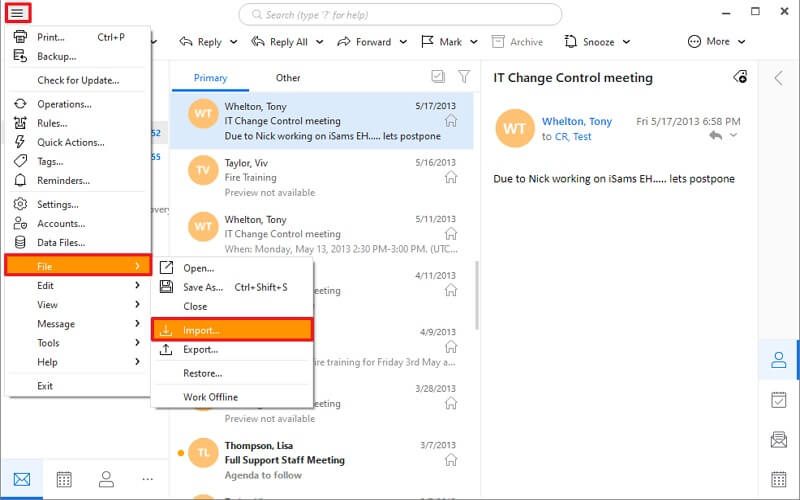Expand the View submenu
Image resolution: width=800 pixels, height=500 pixels.
[77, 305]
